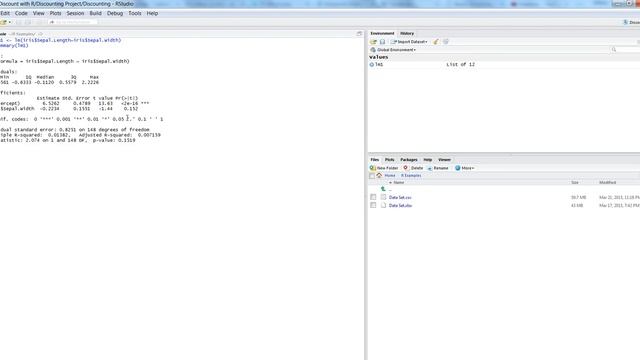Go up to parent directory arrow
Screen dimensions: 640x360
click(x=383, y=189)
